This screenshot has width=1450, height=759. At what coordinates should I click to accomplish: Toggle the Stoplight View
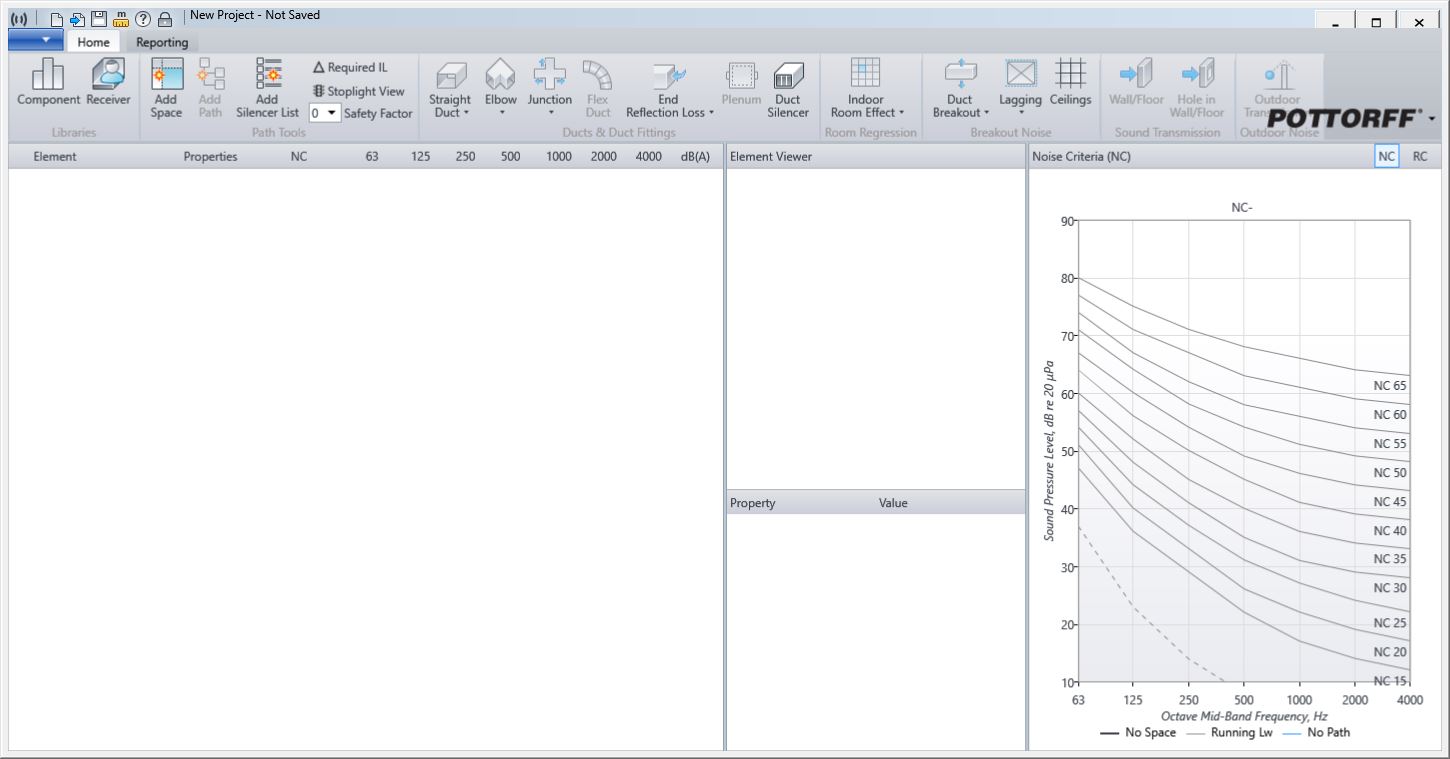(358, 91)
